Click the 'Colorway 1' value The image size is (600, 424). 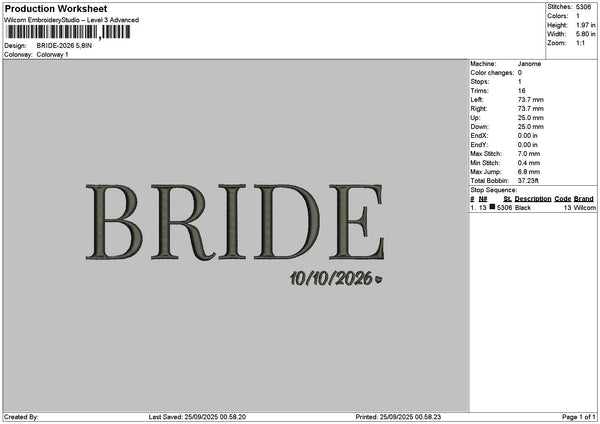tap(52, 55)
